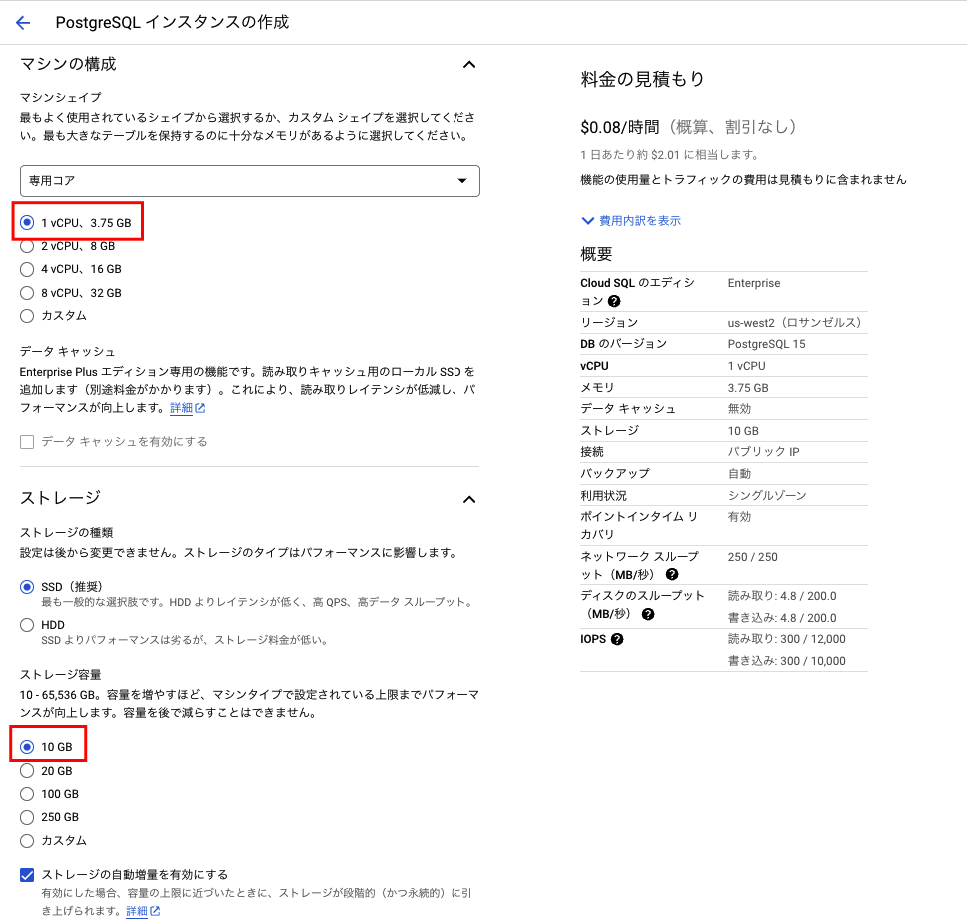Click the back arrow to leave instance creation
The height and width of the screenshot is (921, 967).
tap(22, 22)
